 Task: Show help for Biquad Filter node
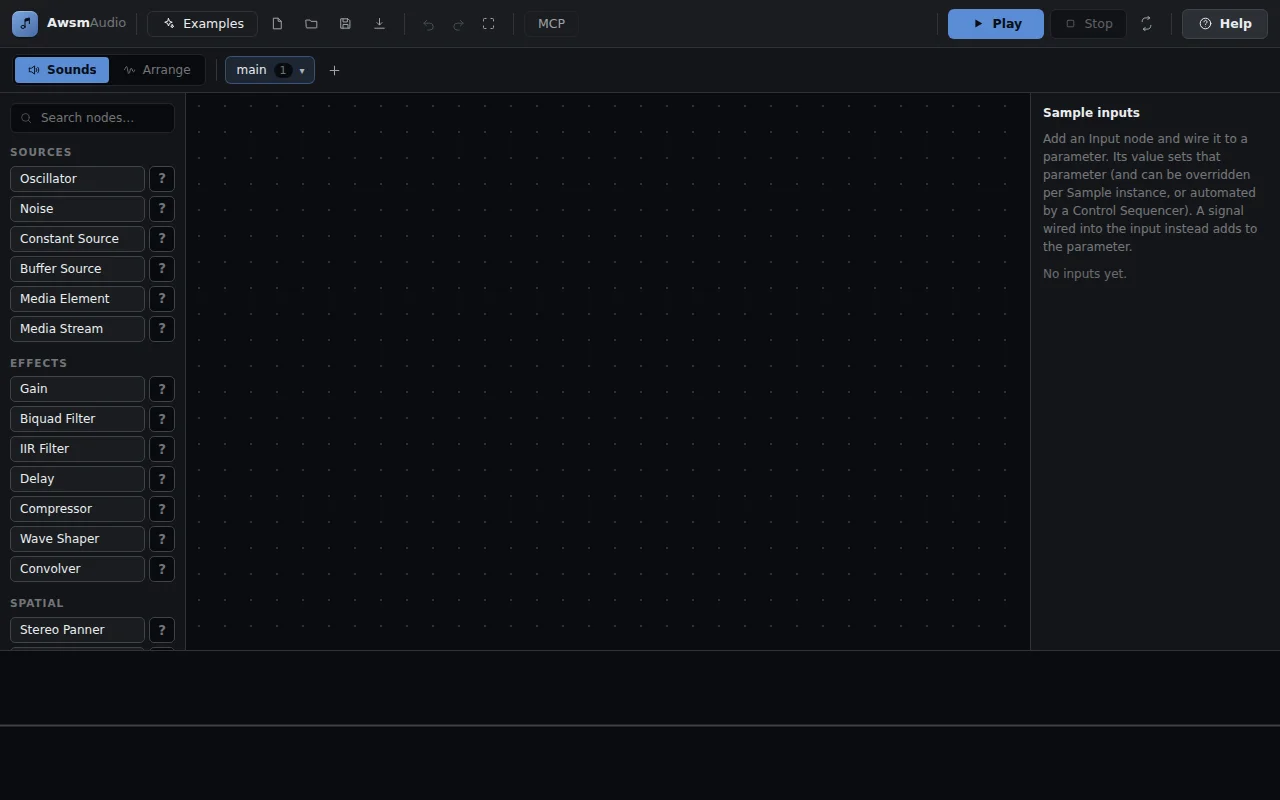pos(161,419)
